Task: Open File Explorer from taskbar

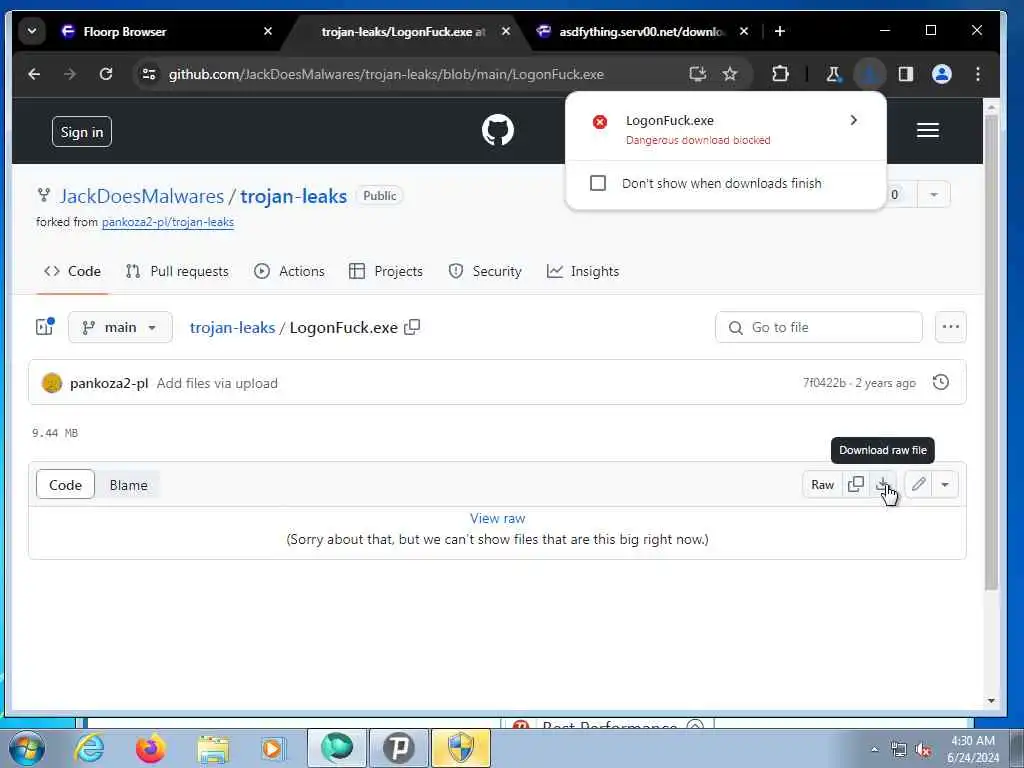Action: 214,748
